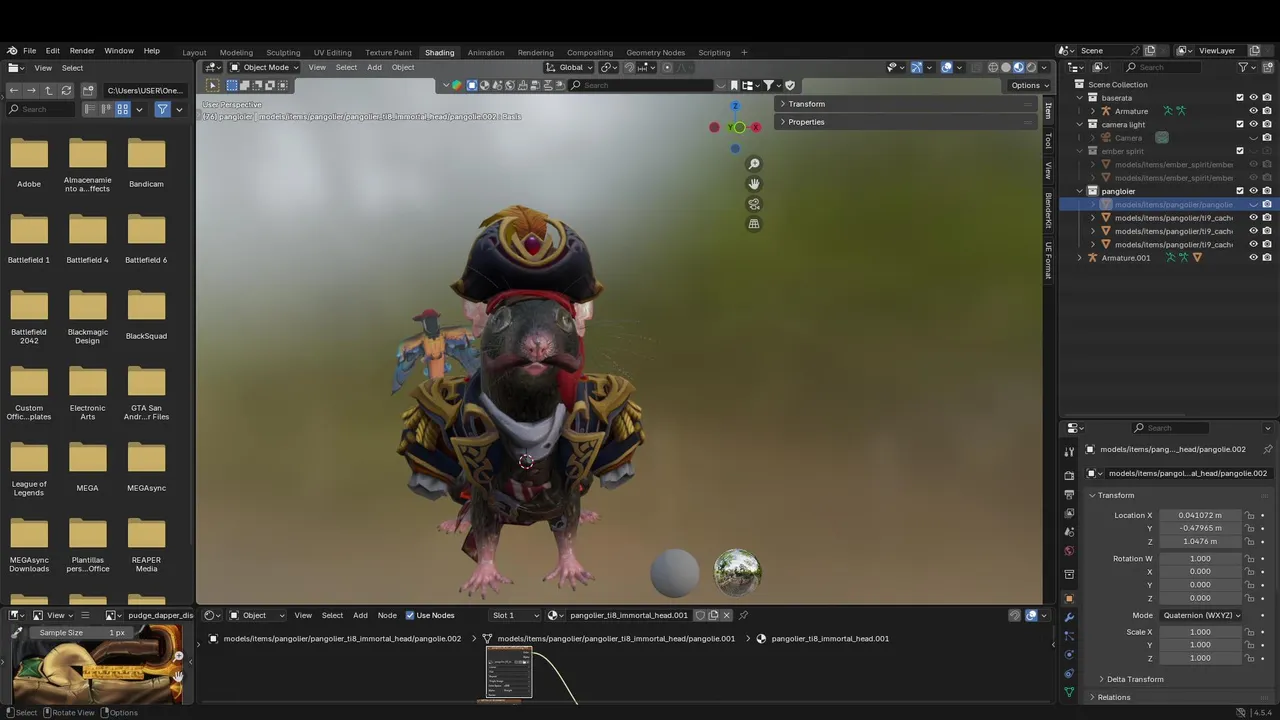Click Location Z value field
Screen dimensions: 1280x720
click(1200, 541)
